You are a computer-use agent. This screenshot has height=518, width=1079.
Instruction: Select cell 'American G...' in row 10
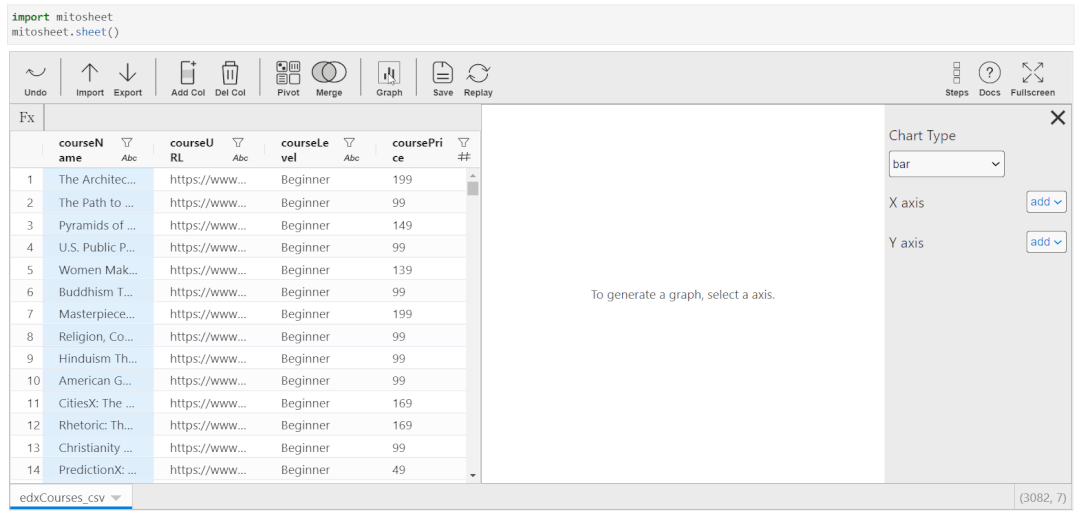tap(98, 380)
